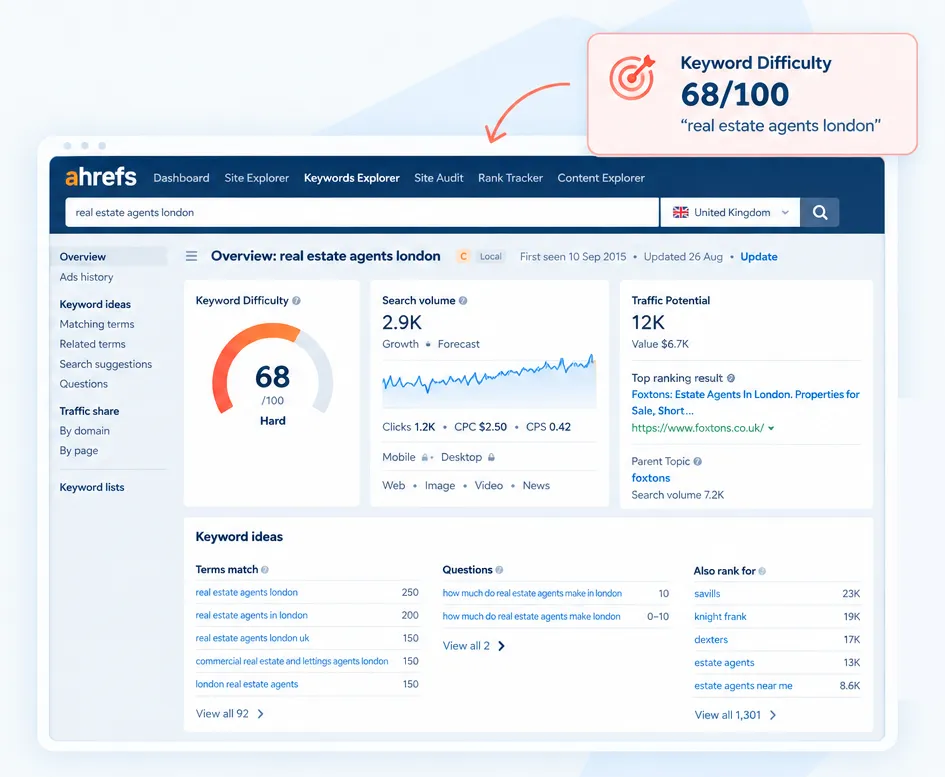
Task: Open Traffic share By page
Action: [78, 451]
